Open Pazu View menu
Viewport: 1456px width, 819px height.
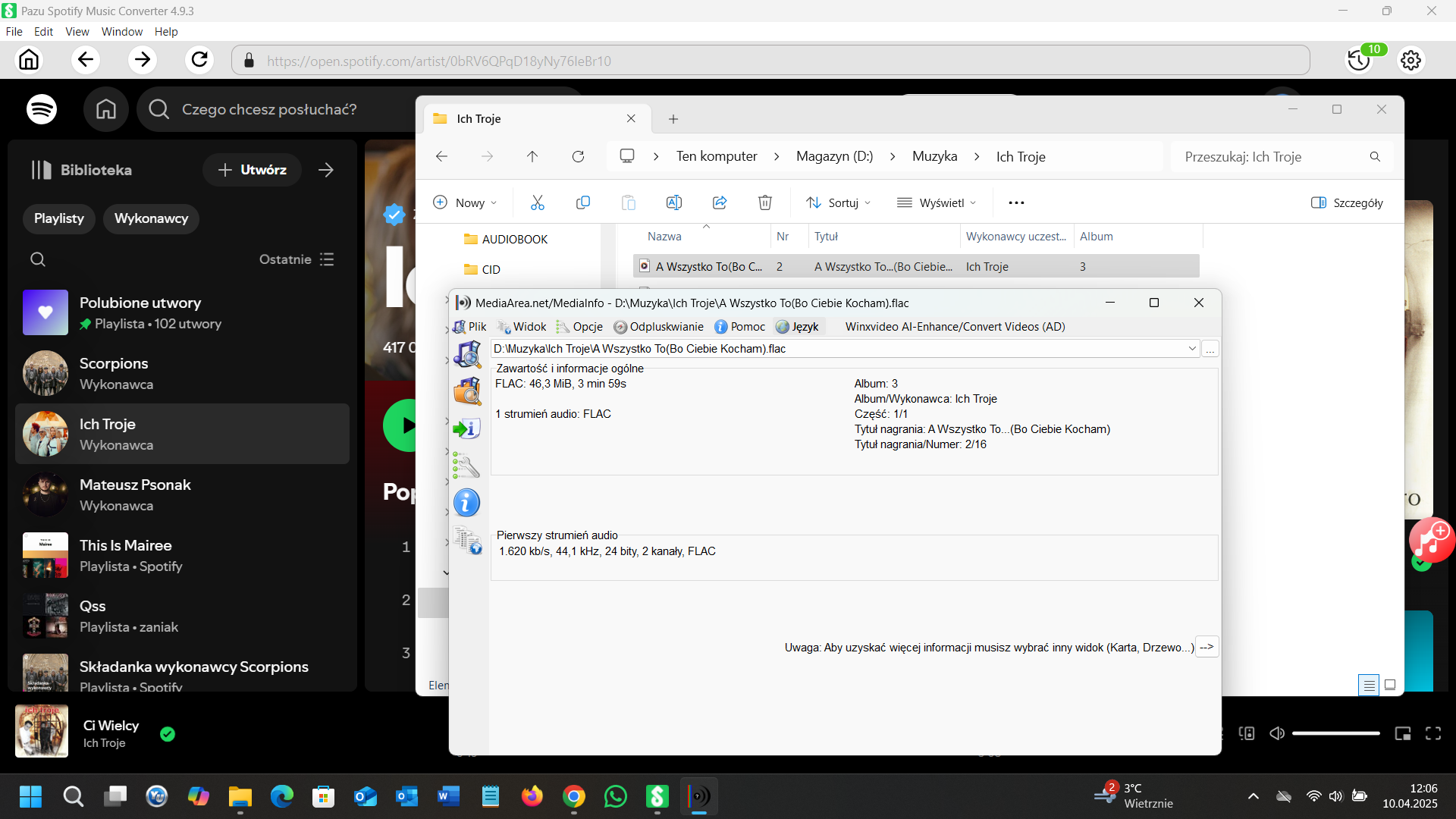(x=77, y=31)
